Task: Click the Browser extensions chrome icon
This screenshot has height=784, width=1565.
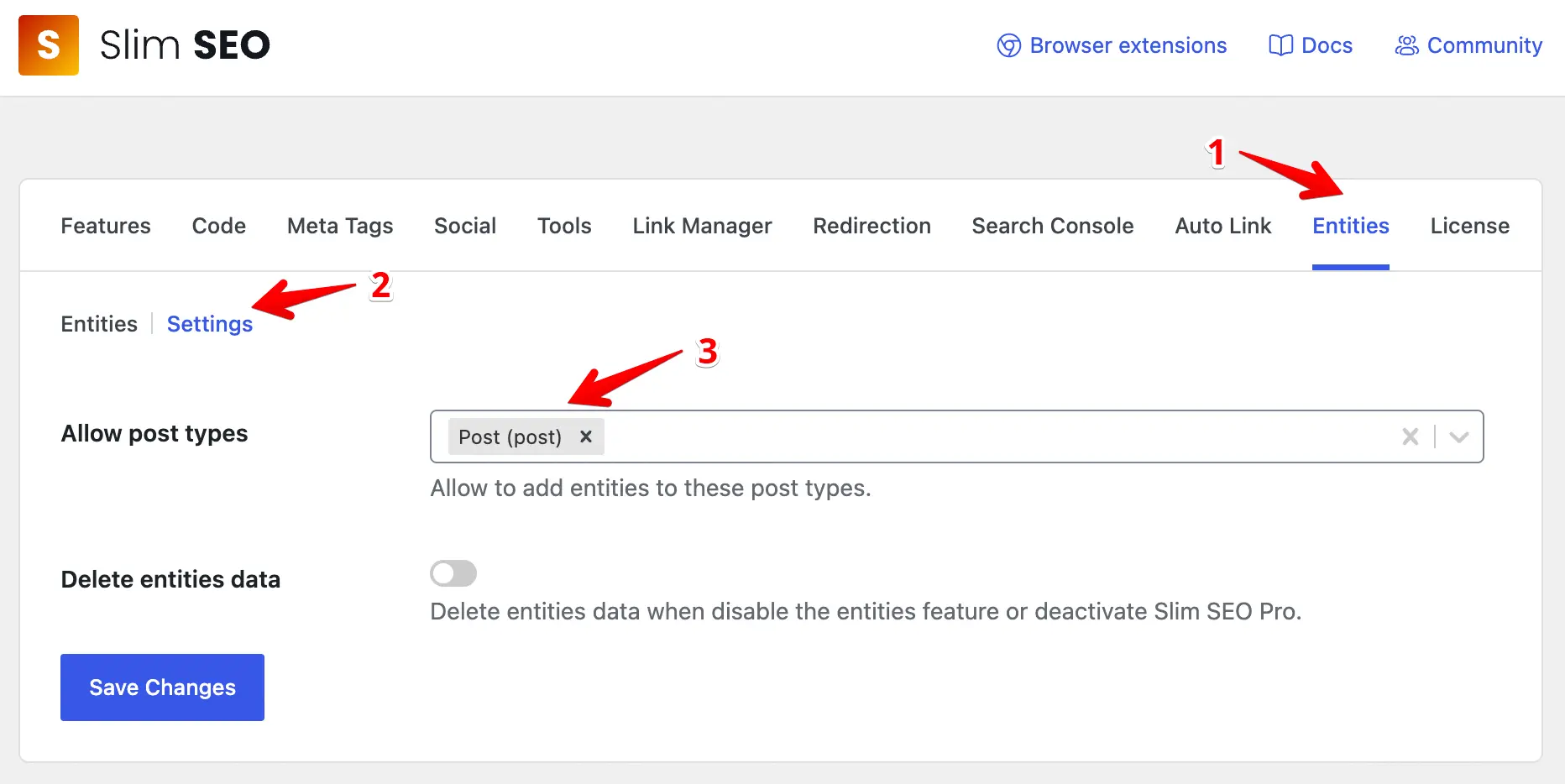Action: (x=1008, y=45)
